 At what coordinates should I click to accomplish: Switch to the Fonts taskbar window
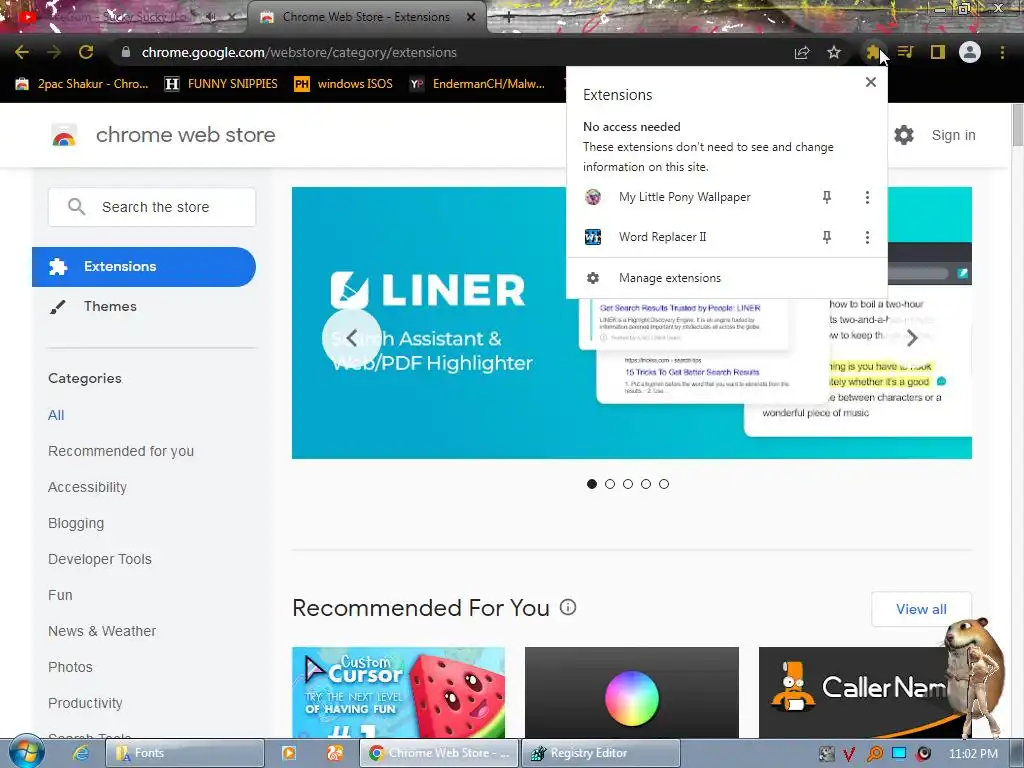point(185,753)
